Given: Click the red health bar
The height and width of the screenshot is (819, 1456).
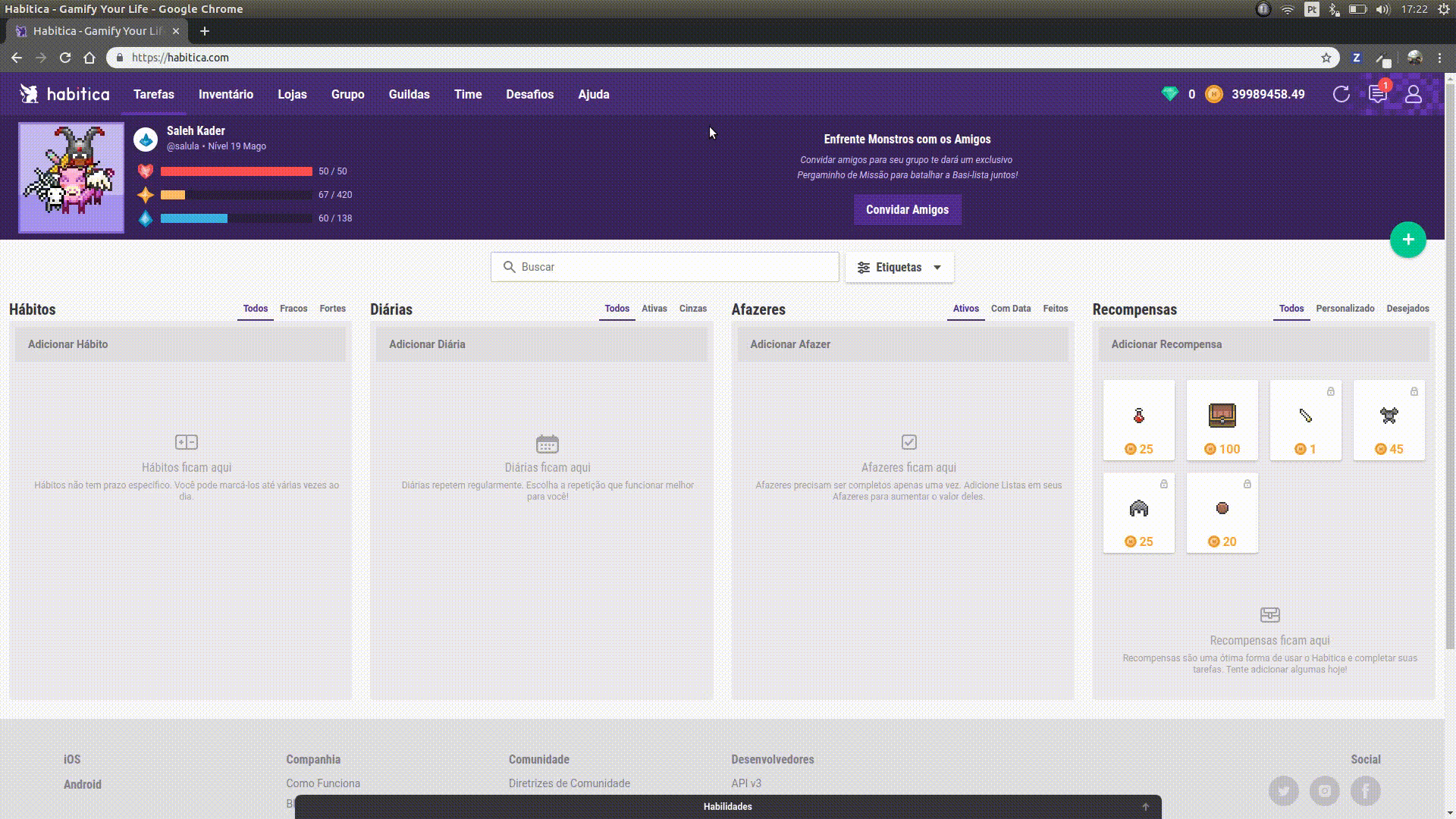Looking at the screenshot, I should (x=236, y=171).
